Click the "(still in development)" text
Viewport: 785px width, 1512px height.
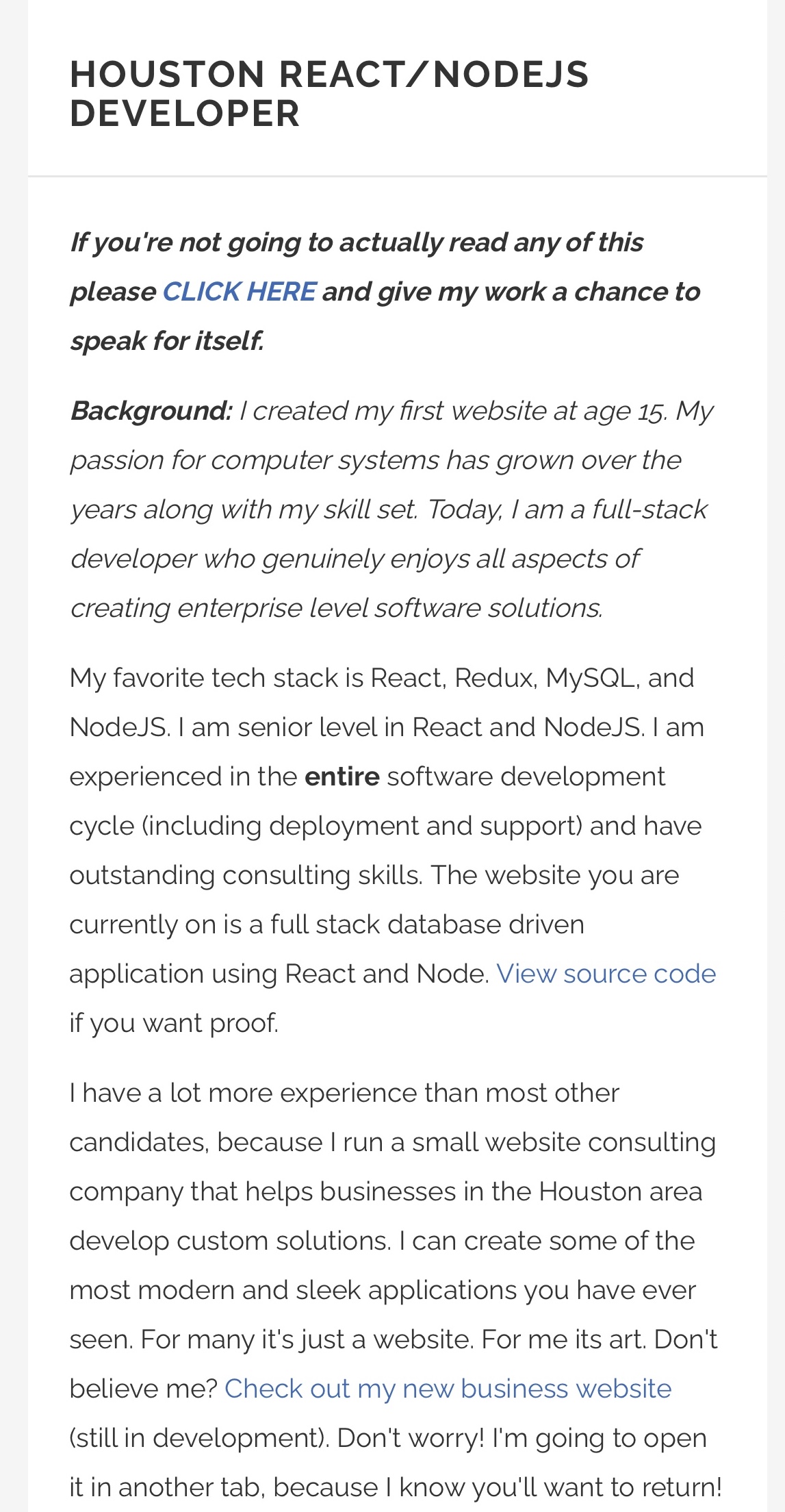click(199, 1438)
